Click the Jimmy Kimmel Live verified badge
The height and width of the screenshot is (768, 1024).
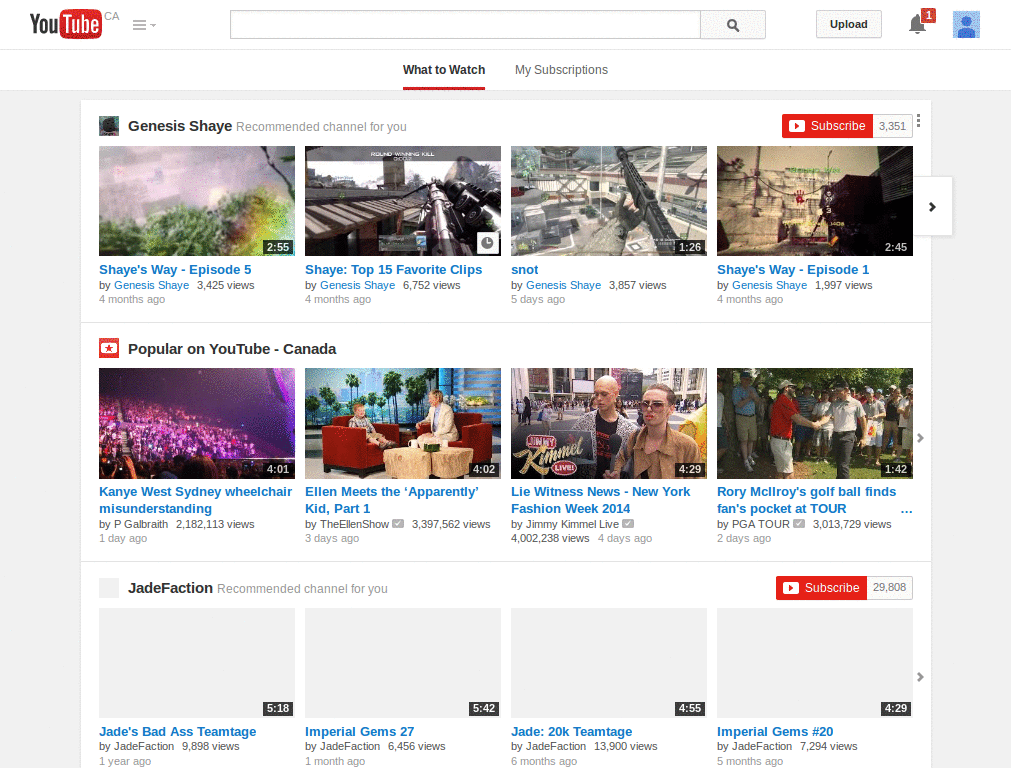628,524
